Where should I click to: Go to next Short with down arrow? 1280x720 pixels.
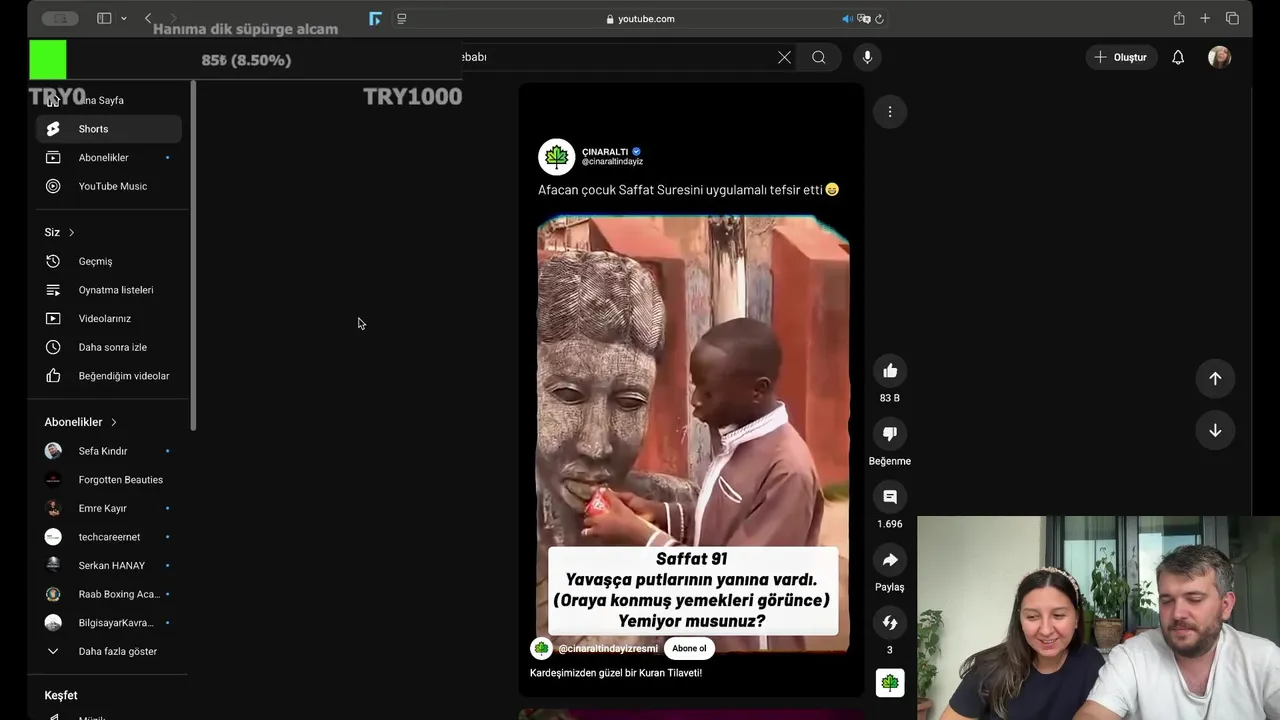pyautogui.click(x=1215, y=430)
